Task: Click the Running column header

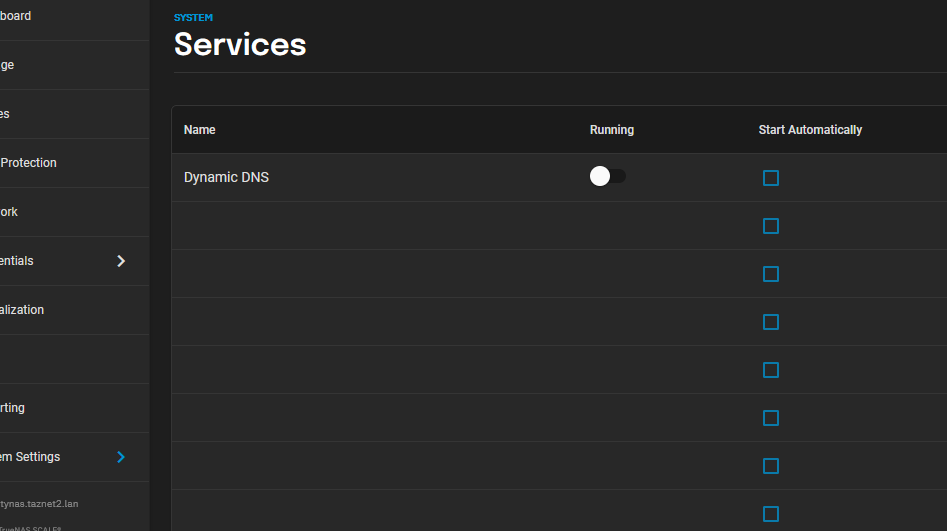Action: pos(612,130)
